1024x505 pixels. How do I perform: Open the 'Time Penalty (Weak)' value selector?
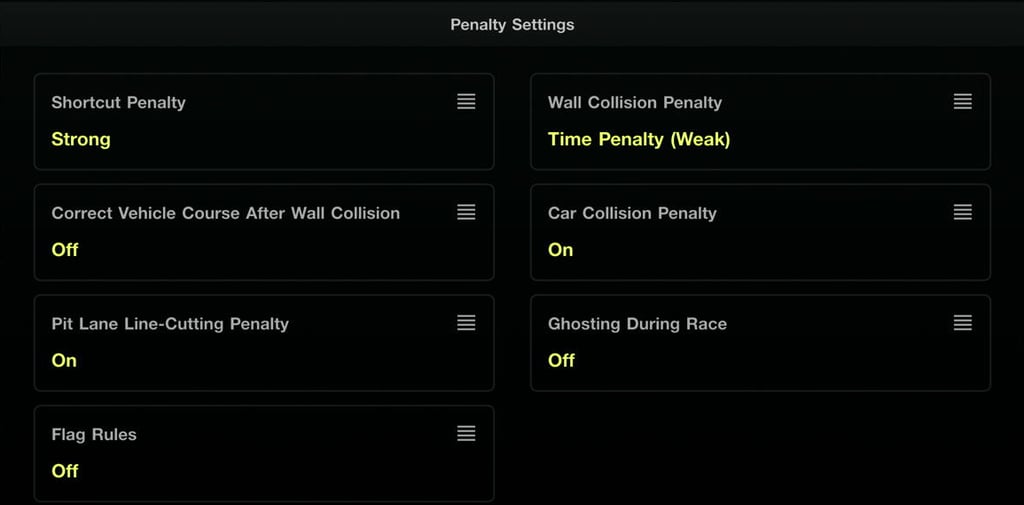coord(639,139)
